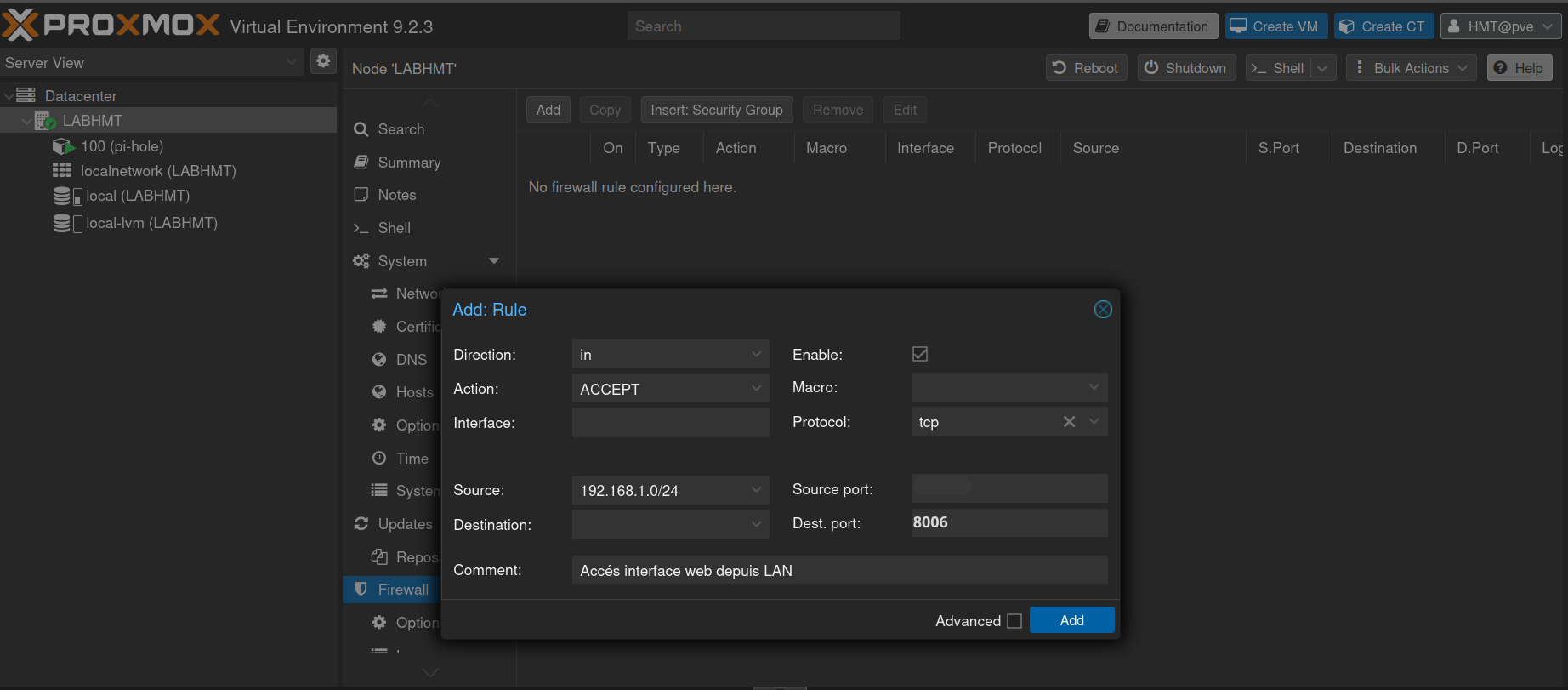Click the Notes sticky icon
Viewport: 1568px width, 690px height.
click(x=361, y=195)
